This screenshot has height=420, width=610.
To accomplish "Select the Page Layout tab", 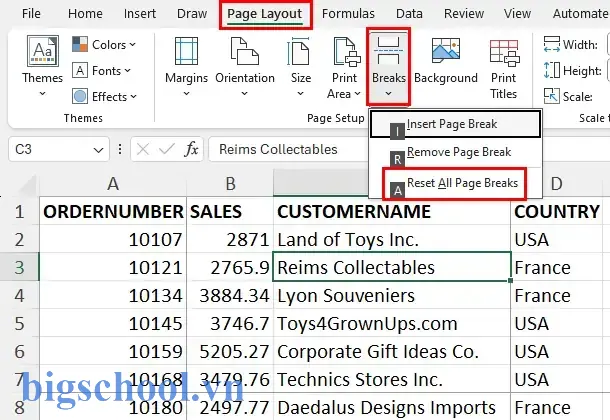I will 265,14.
